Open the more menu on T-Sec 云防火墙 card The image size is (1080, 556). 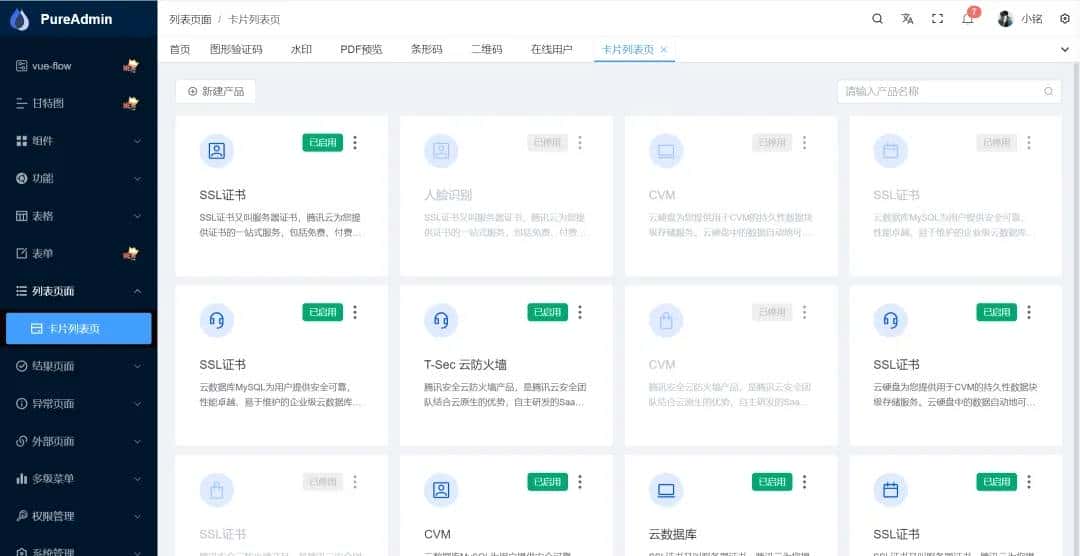click(x=580, y=312)
